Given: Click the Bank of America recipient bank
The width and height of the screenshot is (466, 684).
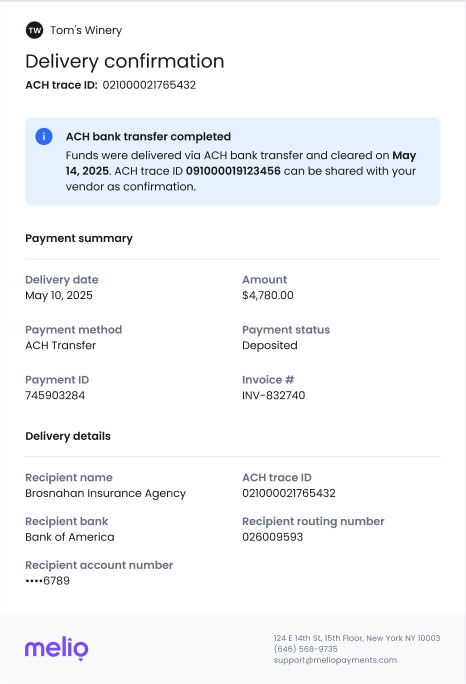Looking at the screenshot, I should (x=70, y=537).
